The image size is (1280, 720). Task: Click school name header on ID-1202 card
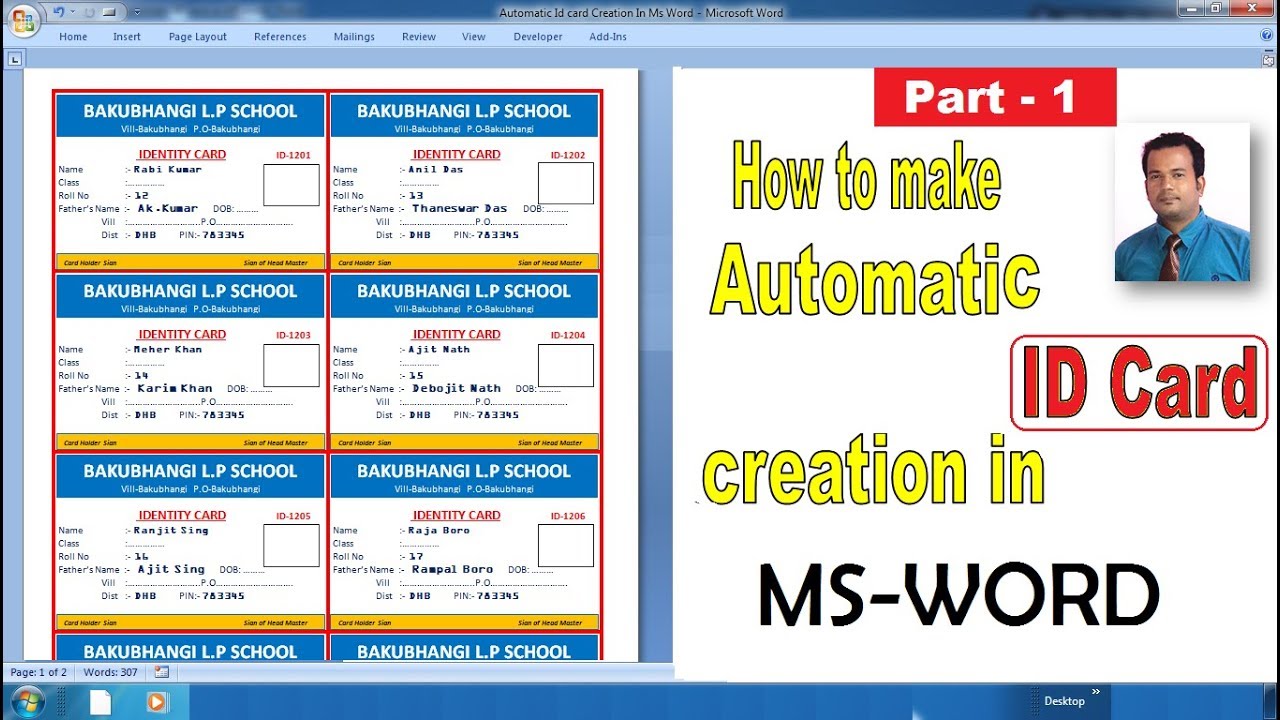[464, 111]
